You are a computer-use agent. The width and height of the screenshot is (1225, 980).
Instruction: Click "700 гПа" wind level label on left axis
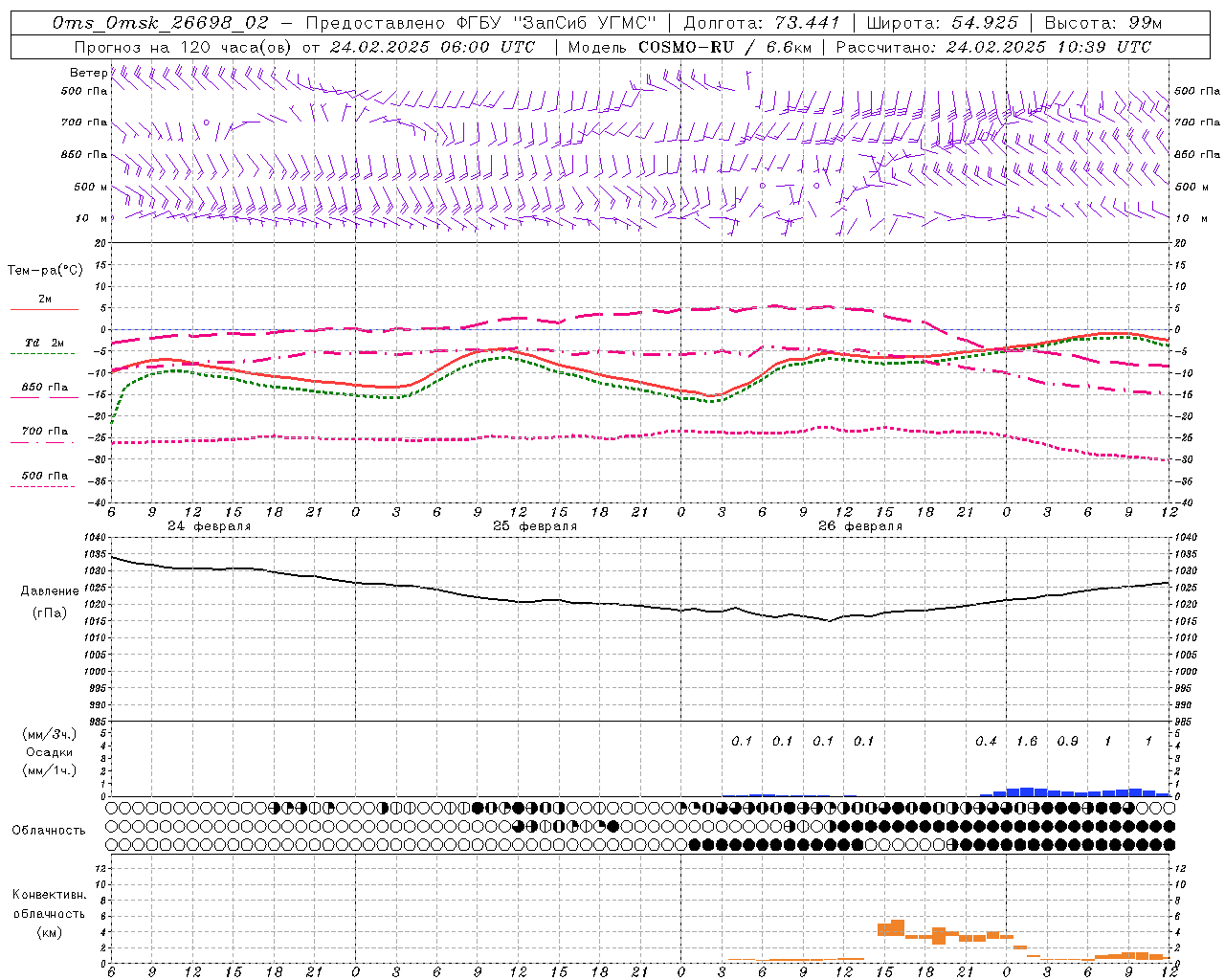pos(84,122)
